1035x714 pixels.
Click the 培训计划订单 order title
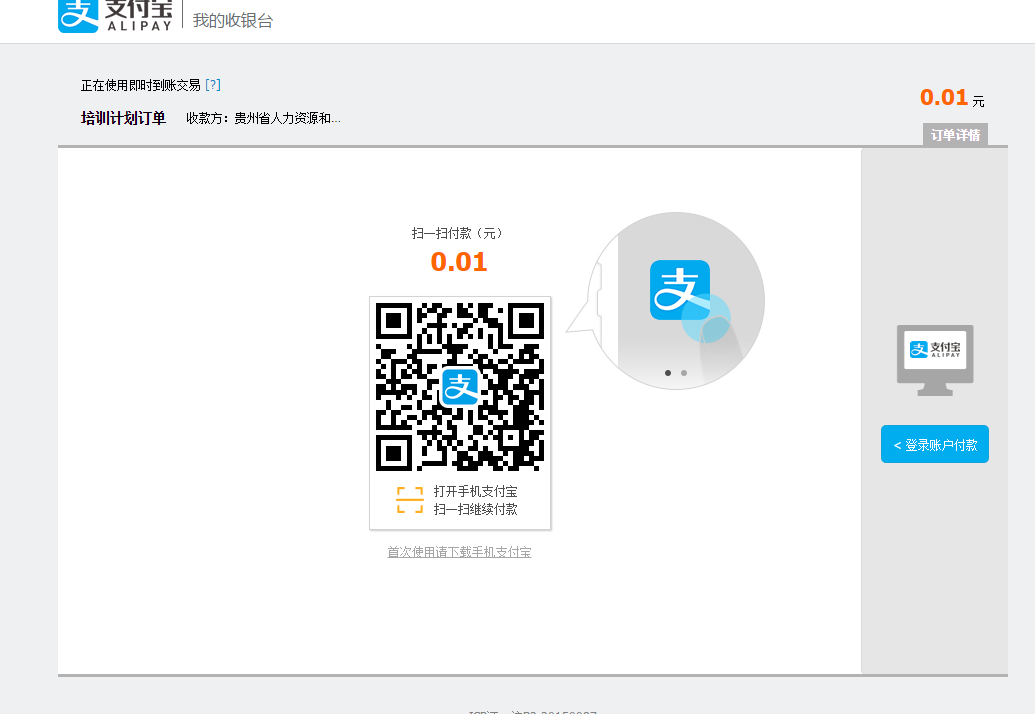click(123, 118)
